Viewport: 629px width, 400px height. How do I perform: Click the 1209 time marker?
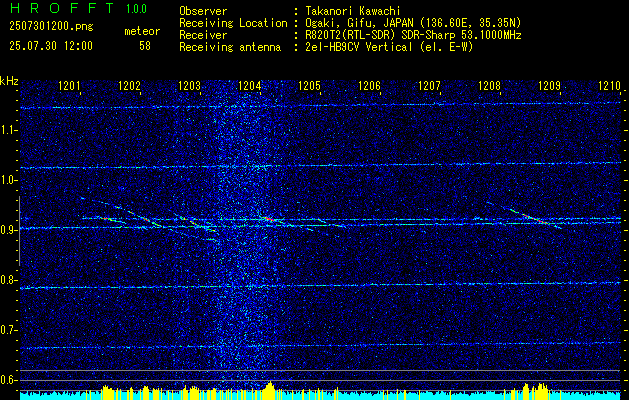point(550,86)
